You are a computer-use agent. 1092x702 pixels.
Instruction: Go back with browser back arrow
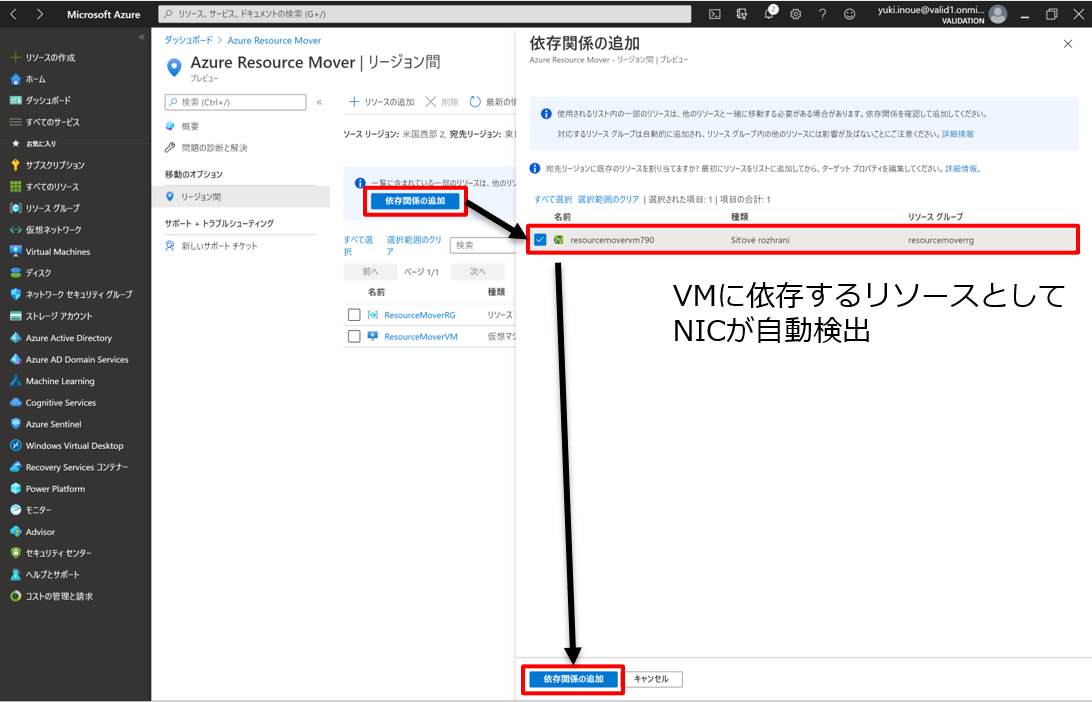13,14
